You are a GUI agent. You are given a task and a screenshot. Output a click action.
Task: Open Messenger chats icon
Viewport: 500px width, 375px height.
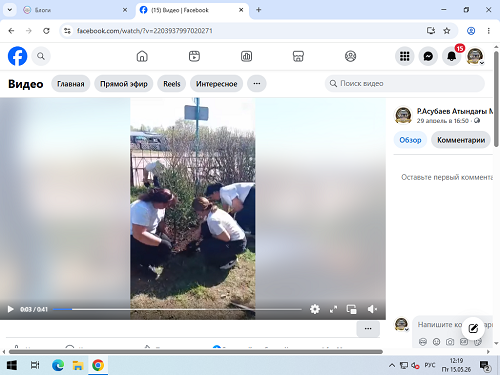428,56
